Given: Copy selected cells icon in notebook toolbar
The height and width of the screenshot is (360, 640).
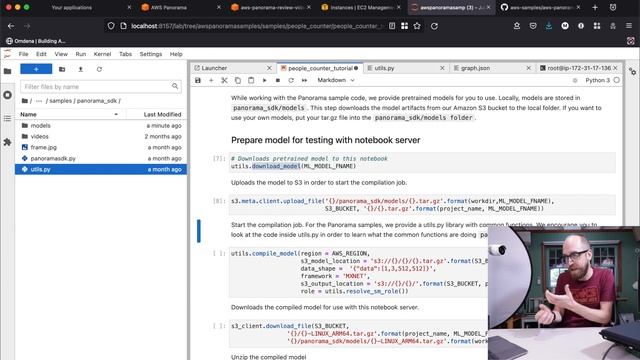Looking at the screenshot, I should 238,80.
